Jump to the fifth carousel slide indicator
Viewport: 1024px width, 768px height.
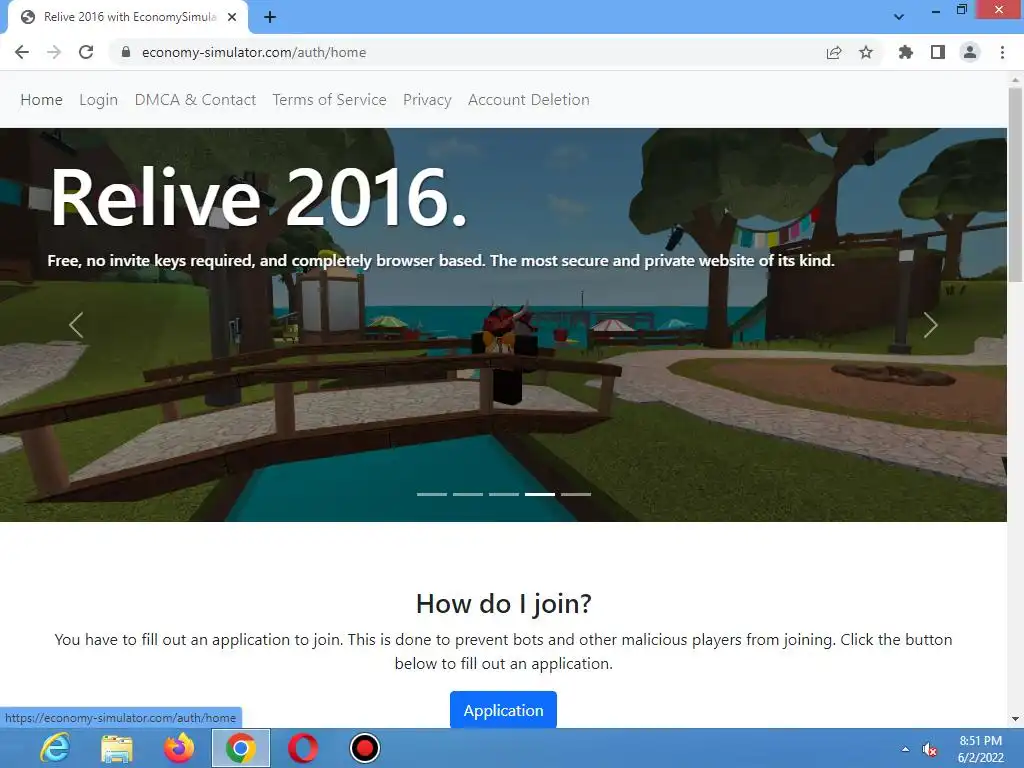tap(575, 494)
